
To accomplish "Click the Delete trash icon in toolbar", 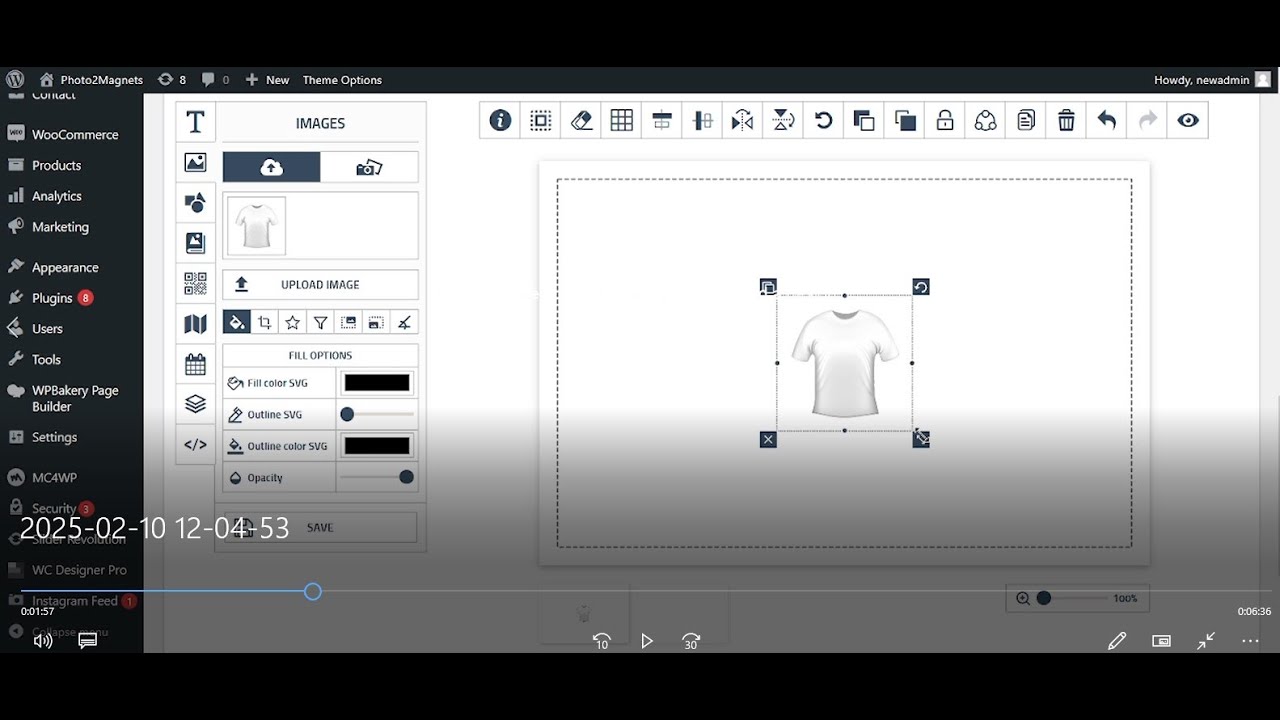I will 1067,120.
